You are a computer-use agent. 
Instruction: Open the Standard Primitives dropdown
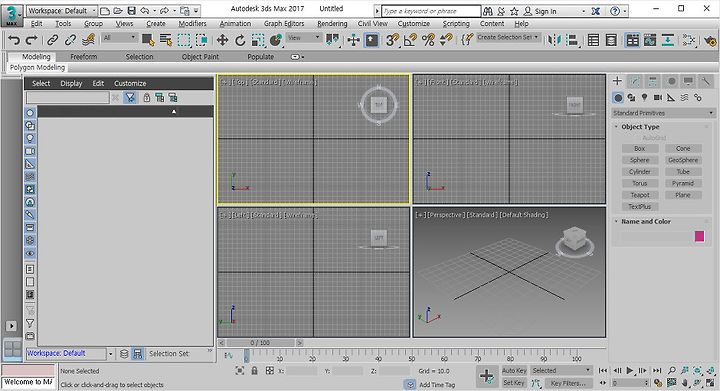coord(664,113)
